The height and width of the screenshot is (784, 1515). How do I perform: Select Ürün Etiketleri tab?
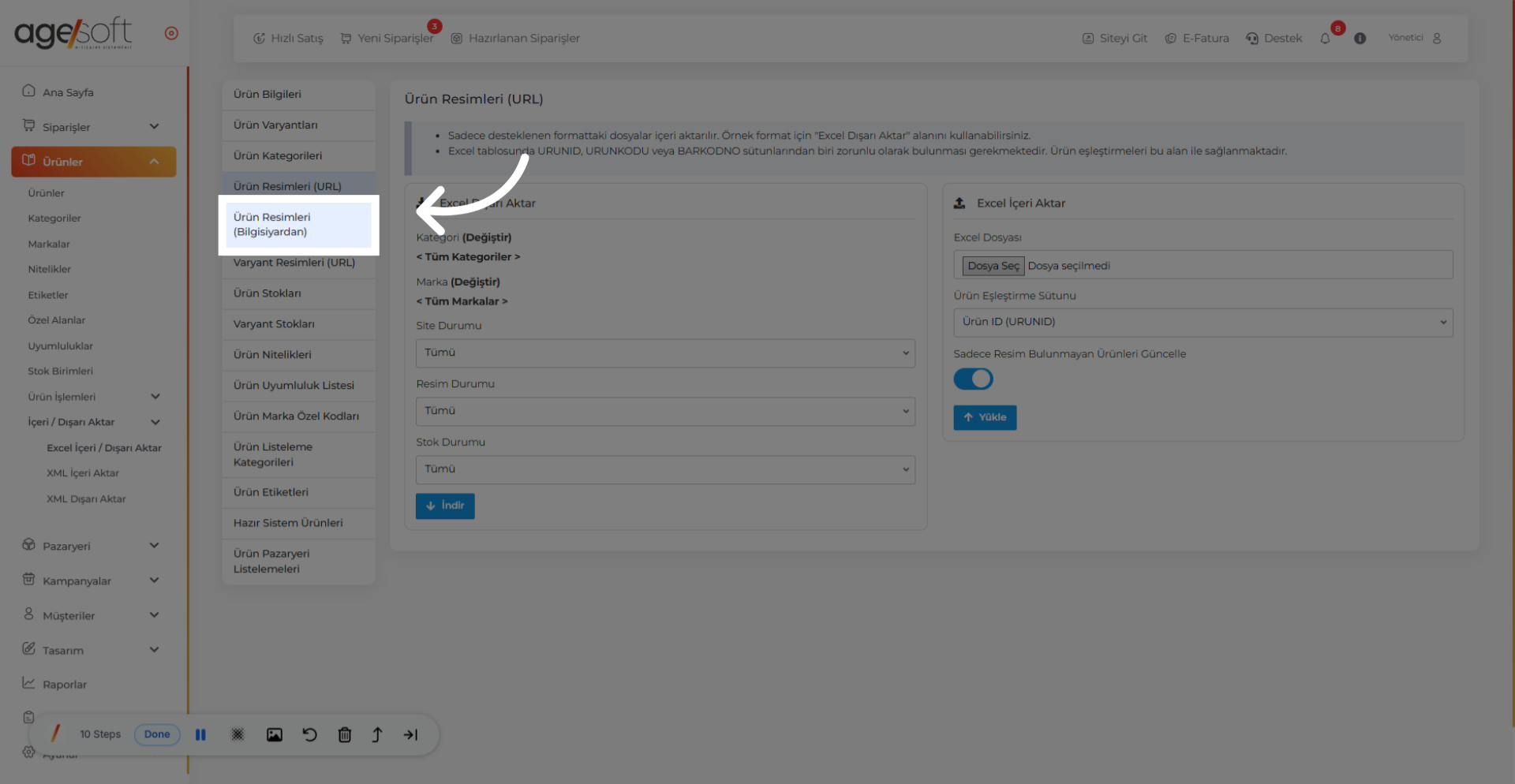pyautogui.click(x=298, y=492)
